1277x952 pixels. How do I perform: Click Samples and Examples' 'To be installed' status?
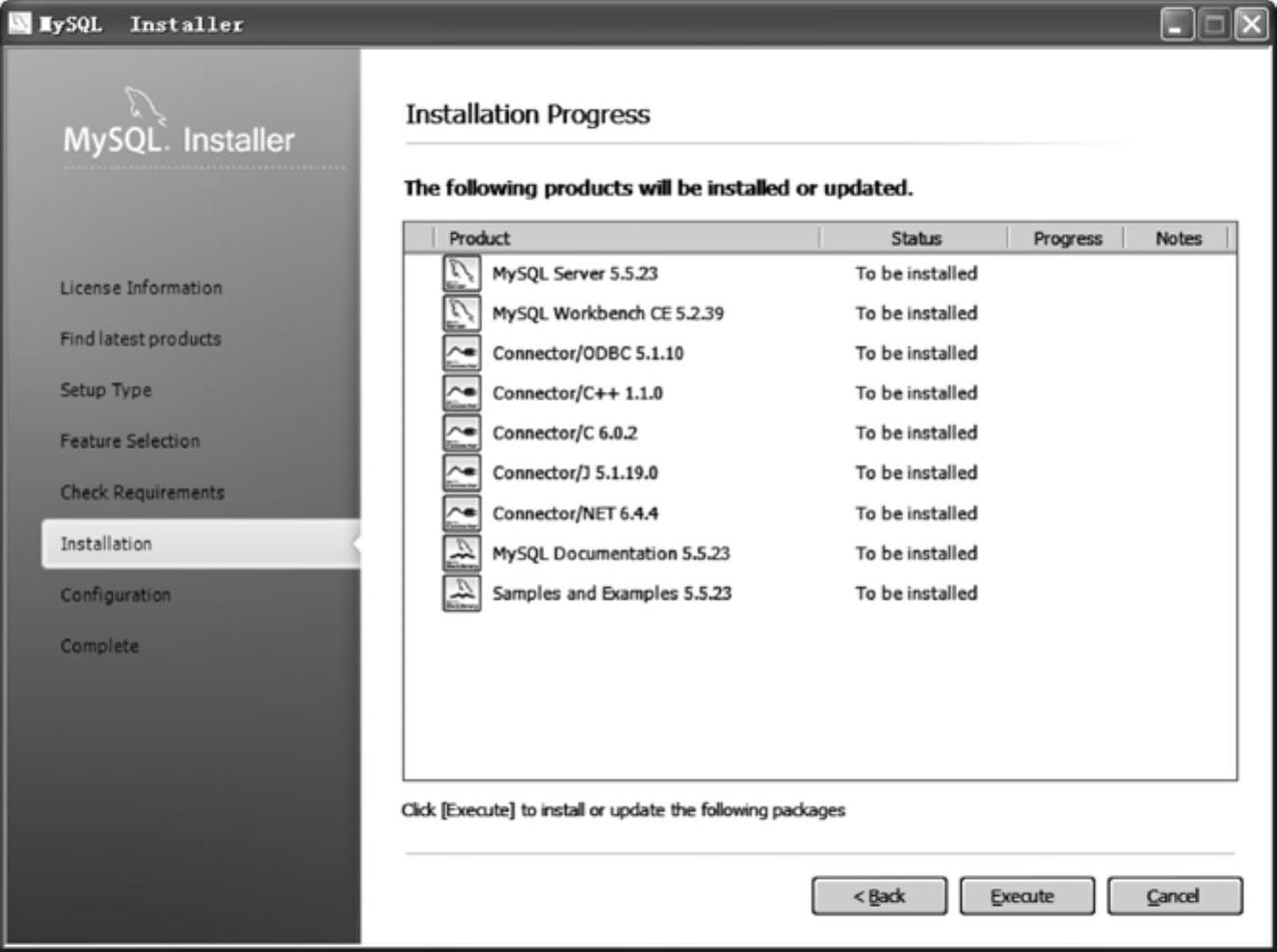pyautogui.click(x=917, y=594)
